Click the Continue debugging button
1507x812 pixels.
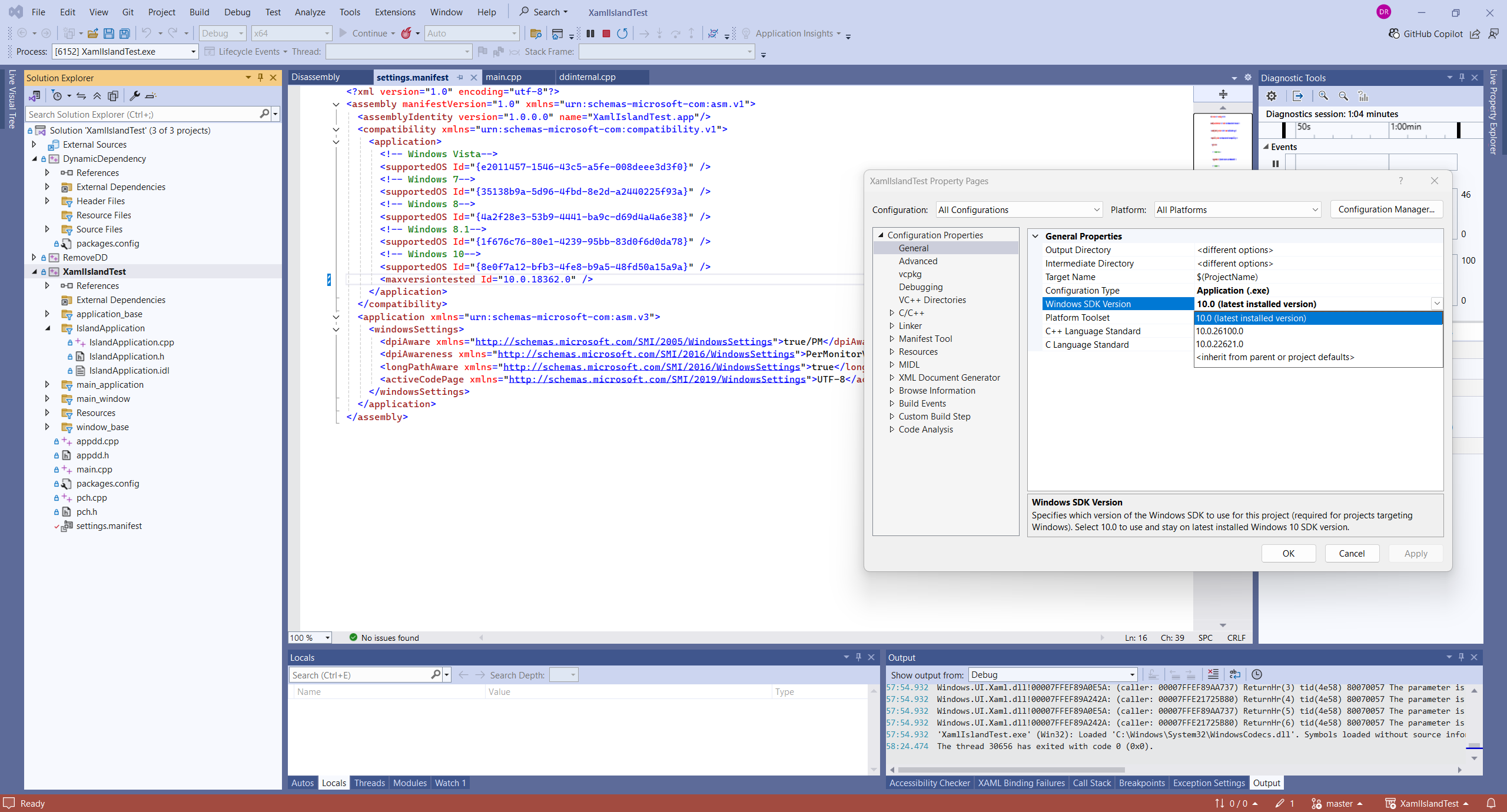tap(363, 34)
